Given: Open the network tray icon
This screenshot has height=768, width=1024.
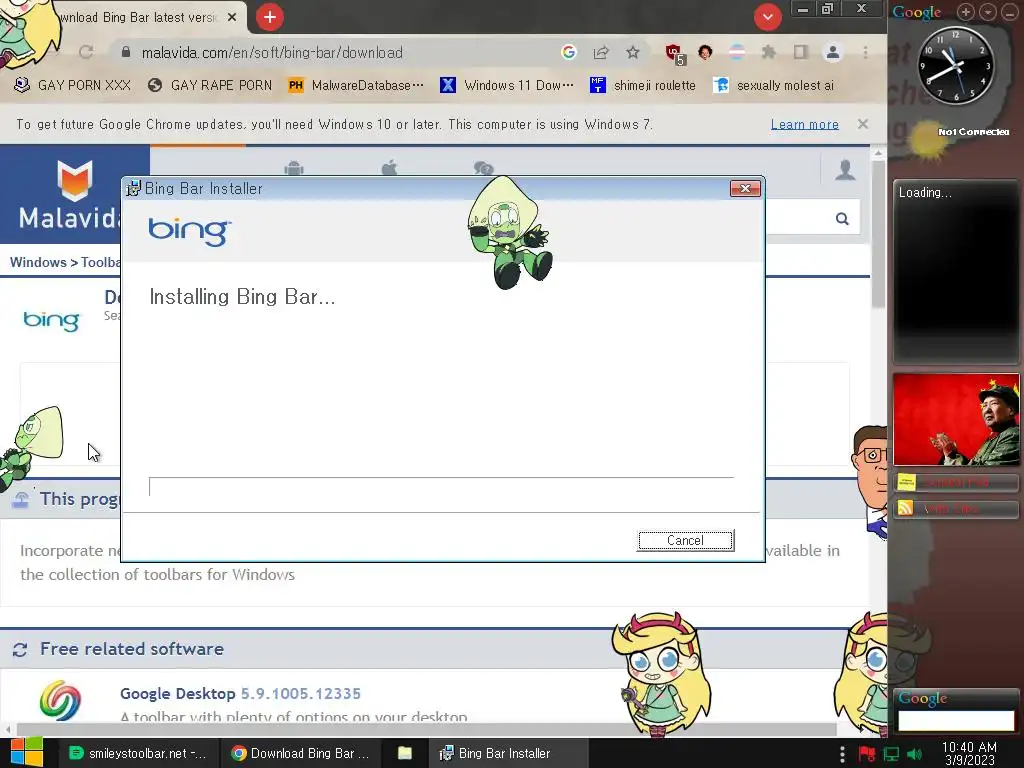Looking at the screenshot, I should click(x=891, y=754).
